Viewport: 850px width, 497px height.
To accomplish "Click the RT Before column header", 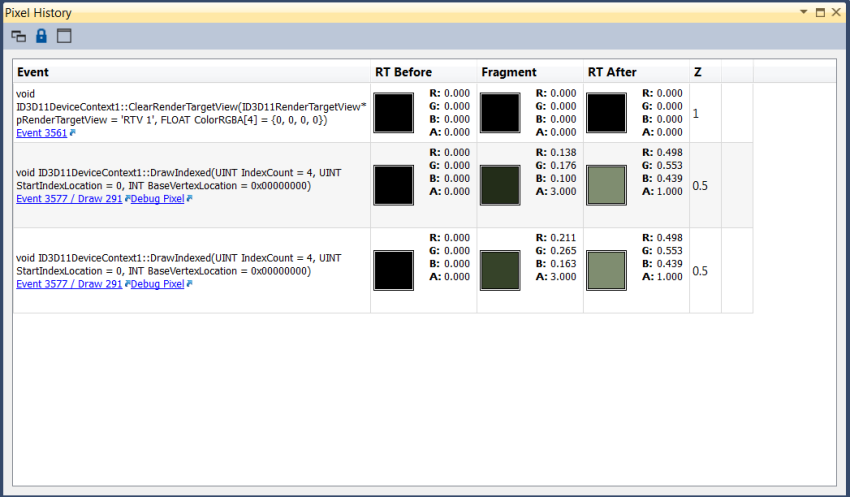I will [404, 72].
